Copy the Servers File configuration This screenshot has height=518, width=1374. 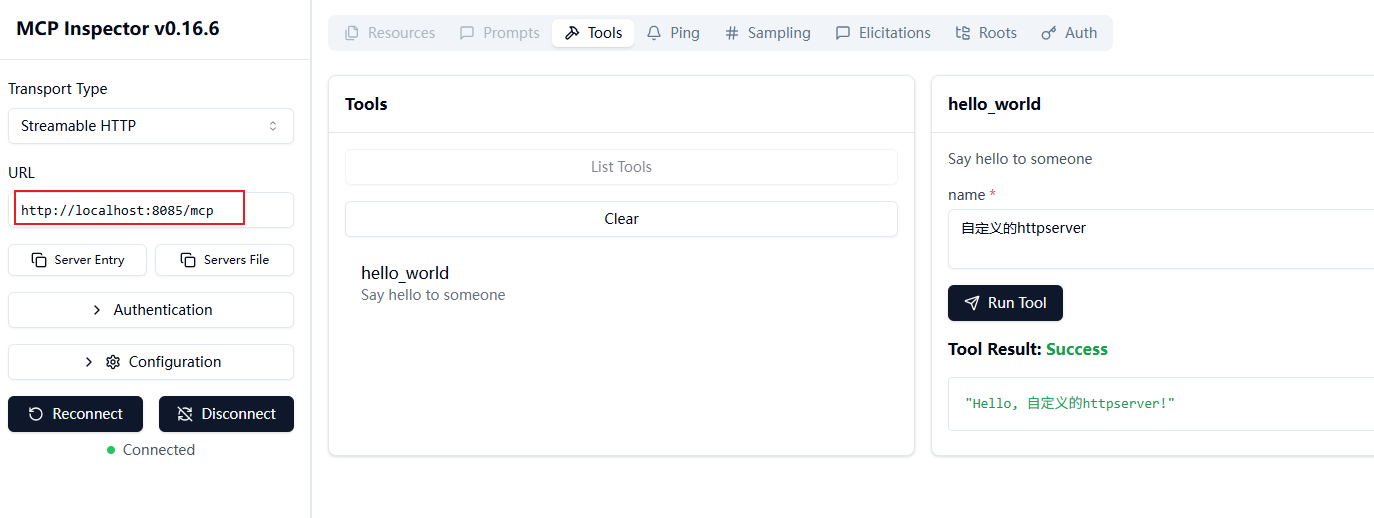(x=225, y=260)
